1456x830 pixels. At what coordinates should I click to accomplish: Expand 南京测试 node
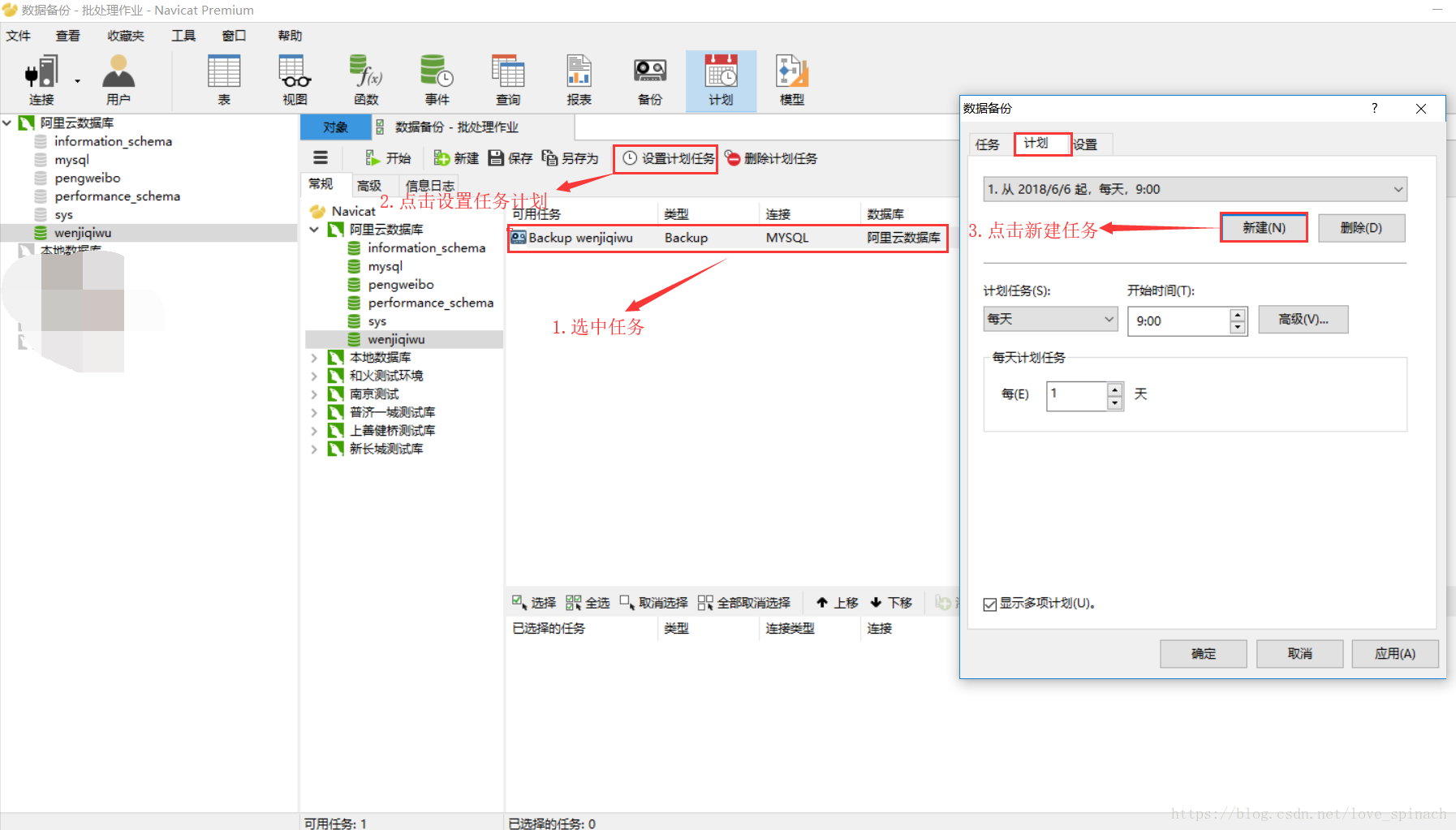coord(314,394)
